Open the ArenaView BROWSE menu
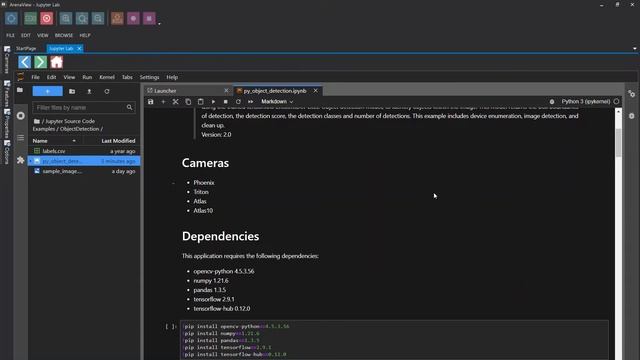 pos(64,36)
